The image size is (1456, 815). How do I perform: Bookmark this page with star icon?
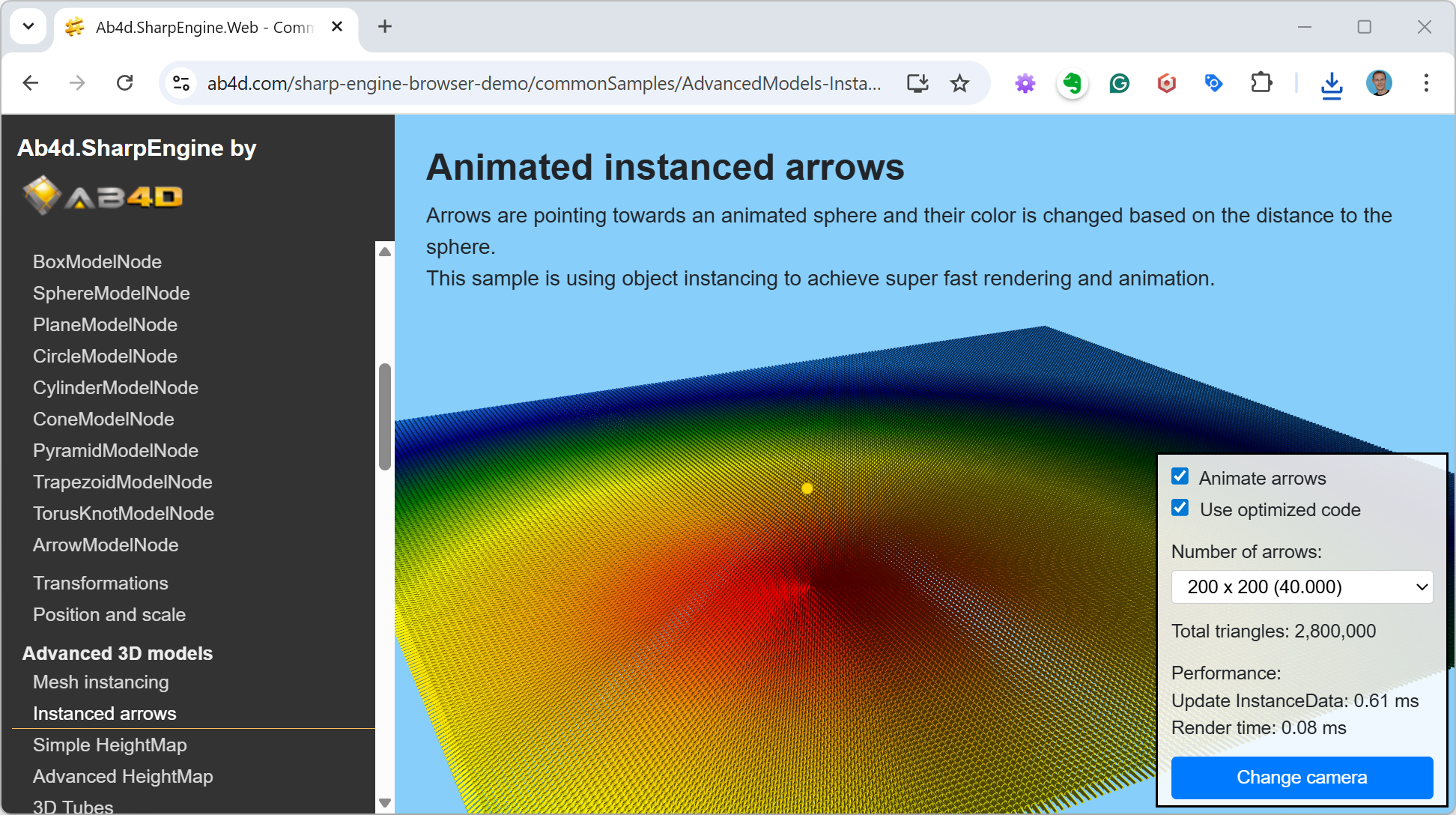(x=959, y=83)
